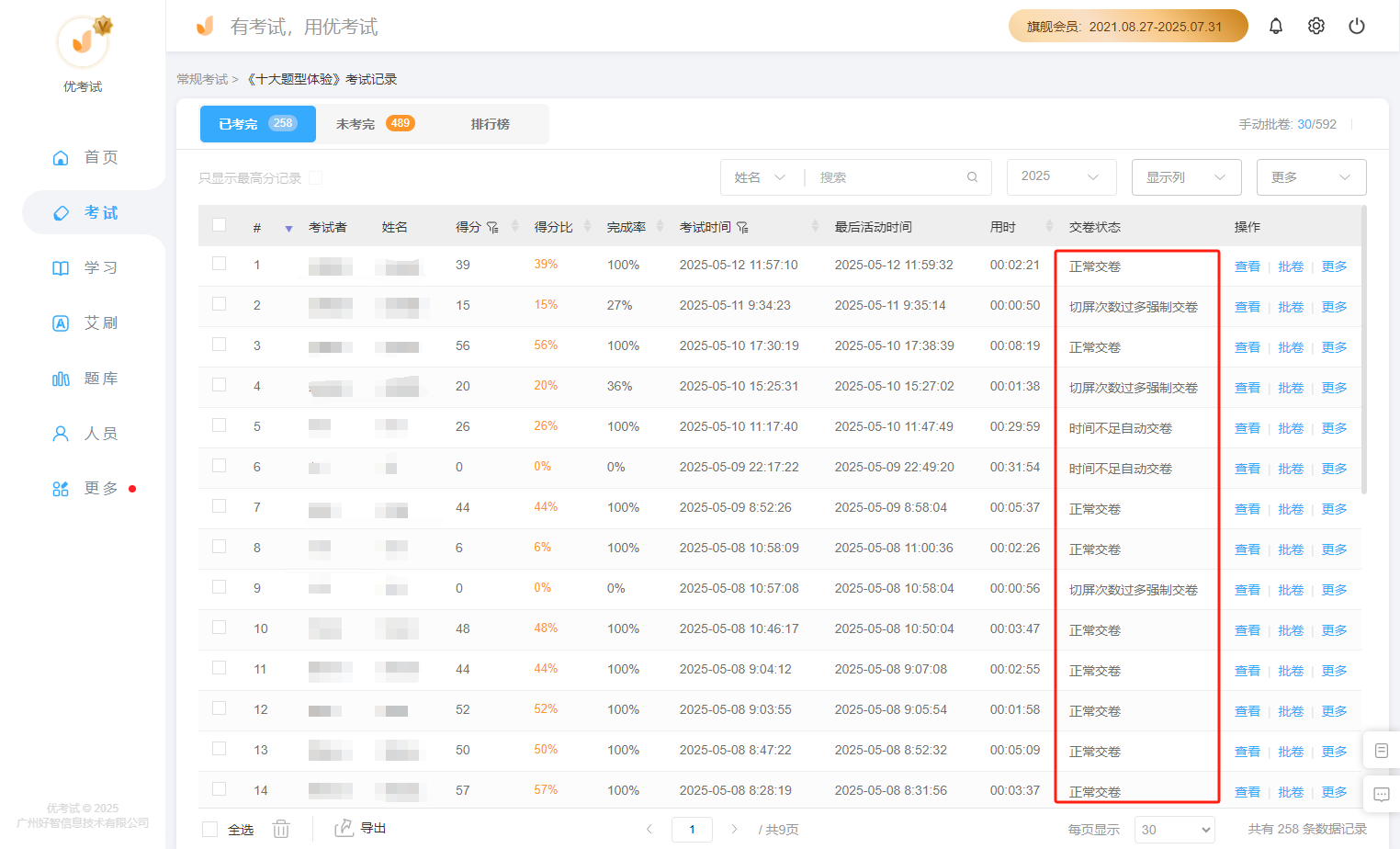Viewport: 1400px width, 849px height.
Task: Click the 搜索 input field
Action: pyautogui.click(x=888, y=177)
